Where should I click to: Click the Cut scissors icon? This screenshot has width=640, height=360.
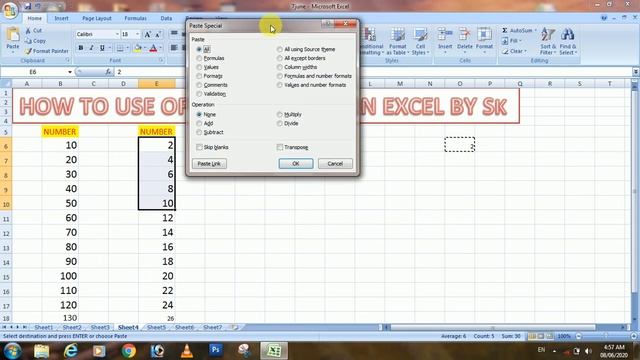point(28,31)
